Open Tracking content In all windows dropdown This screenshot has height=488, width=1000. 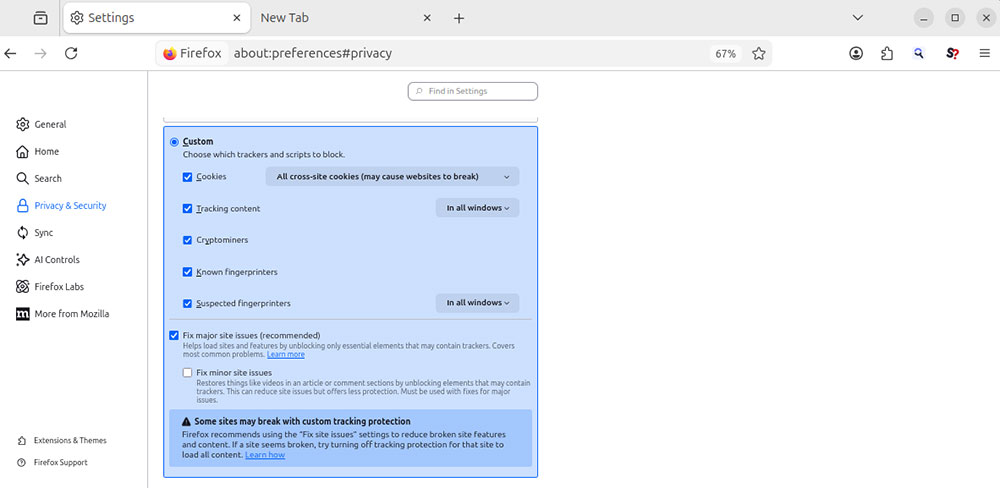(478, 208)
